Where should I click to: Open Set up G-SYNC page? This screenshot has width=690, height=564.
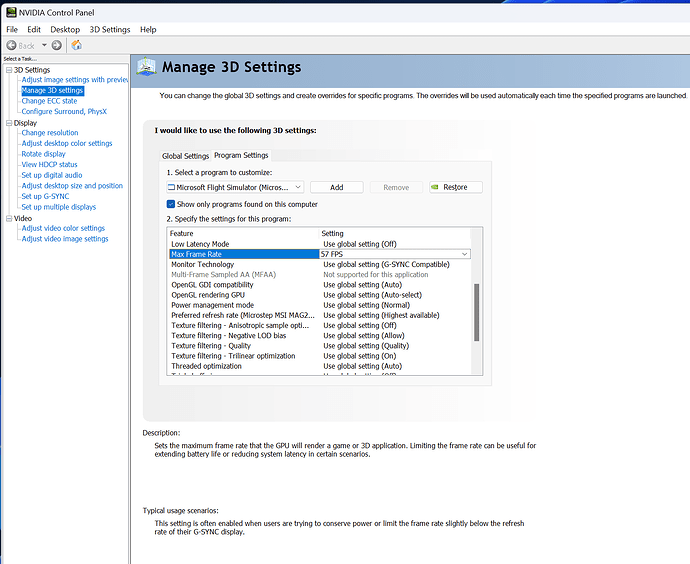coord(45,196)
